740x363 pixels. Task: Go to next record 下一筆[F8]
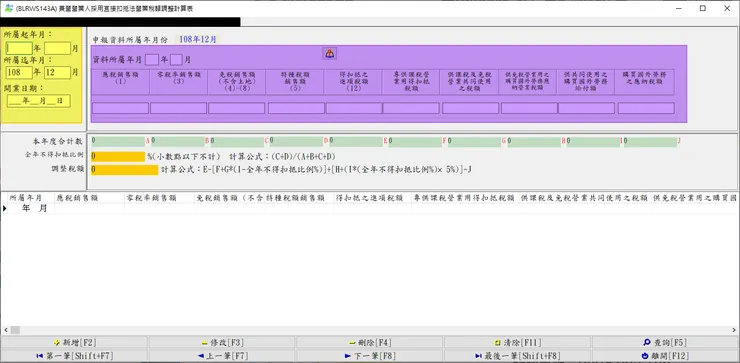pyautogui.click(x=370, y=355)
